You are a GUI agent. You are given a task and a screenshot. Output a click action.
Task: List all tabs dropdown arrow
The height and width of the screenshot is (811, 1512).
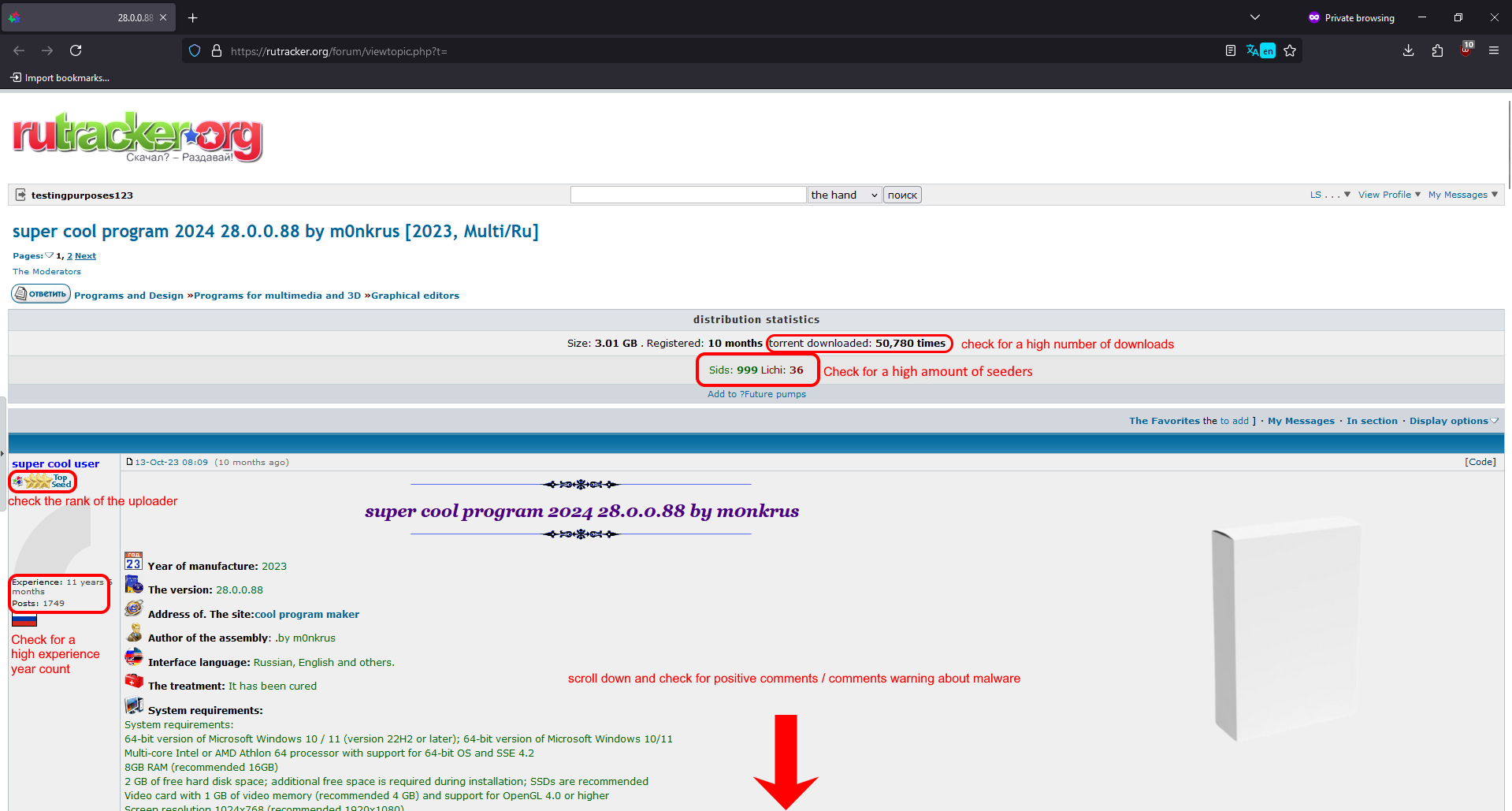coord(1255,17)
